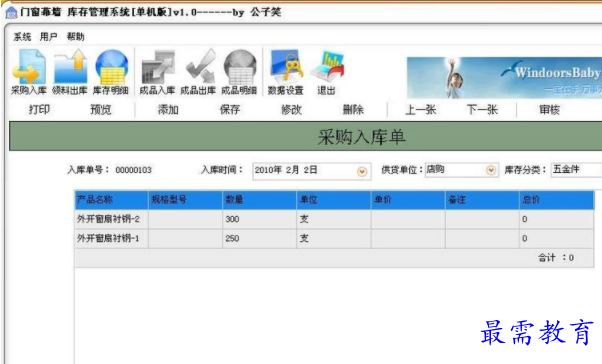Open 采购入库 purchase entry icon
Viewport: 602px width, 364px height.
click(29, 72)
